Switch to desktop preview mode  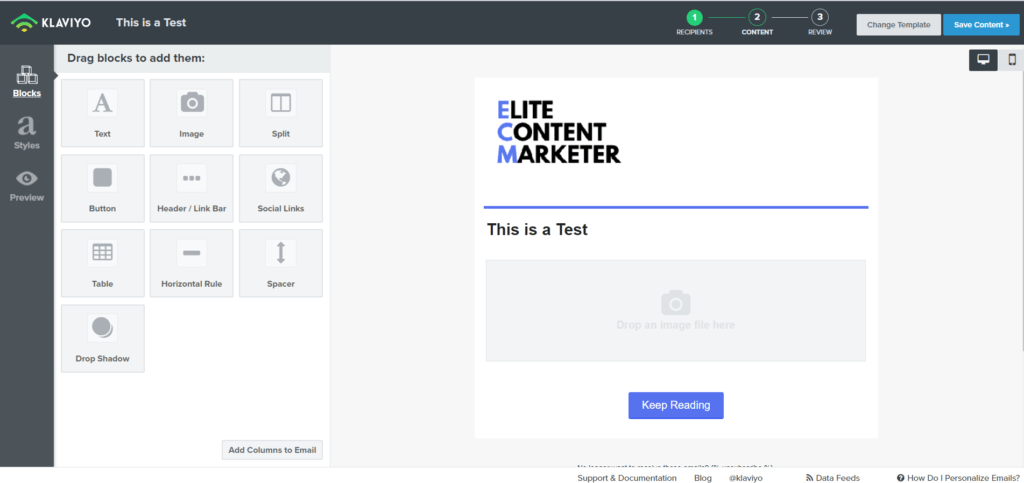tap(983, 59)
